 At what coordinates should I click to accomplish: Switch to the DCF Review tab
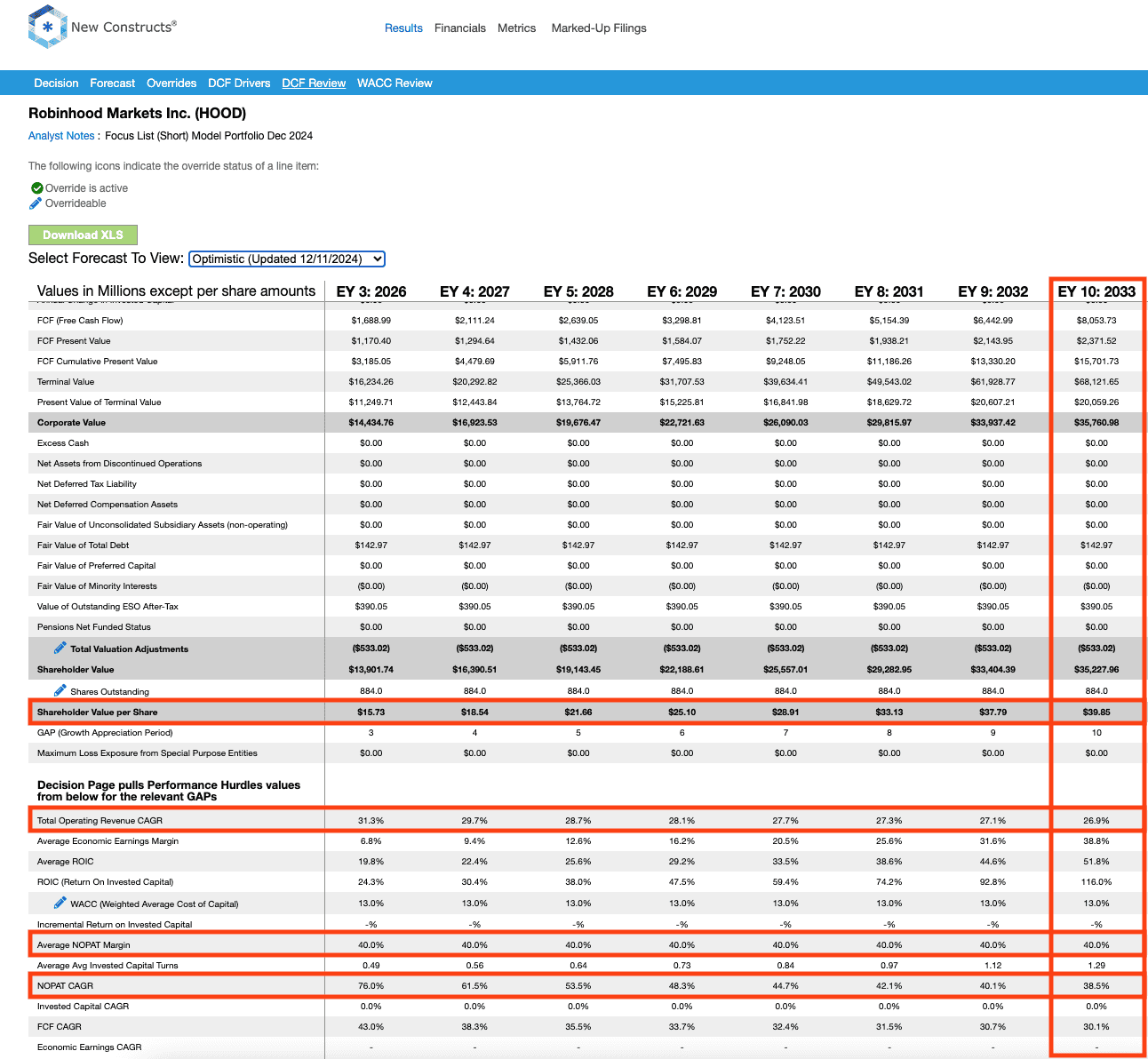coord(314,83)
